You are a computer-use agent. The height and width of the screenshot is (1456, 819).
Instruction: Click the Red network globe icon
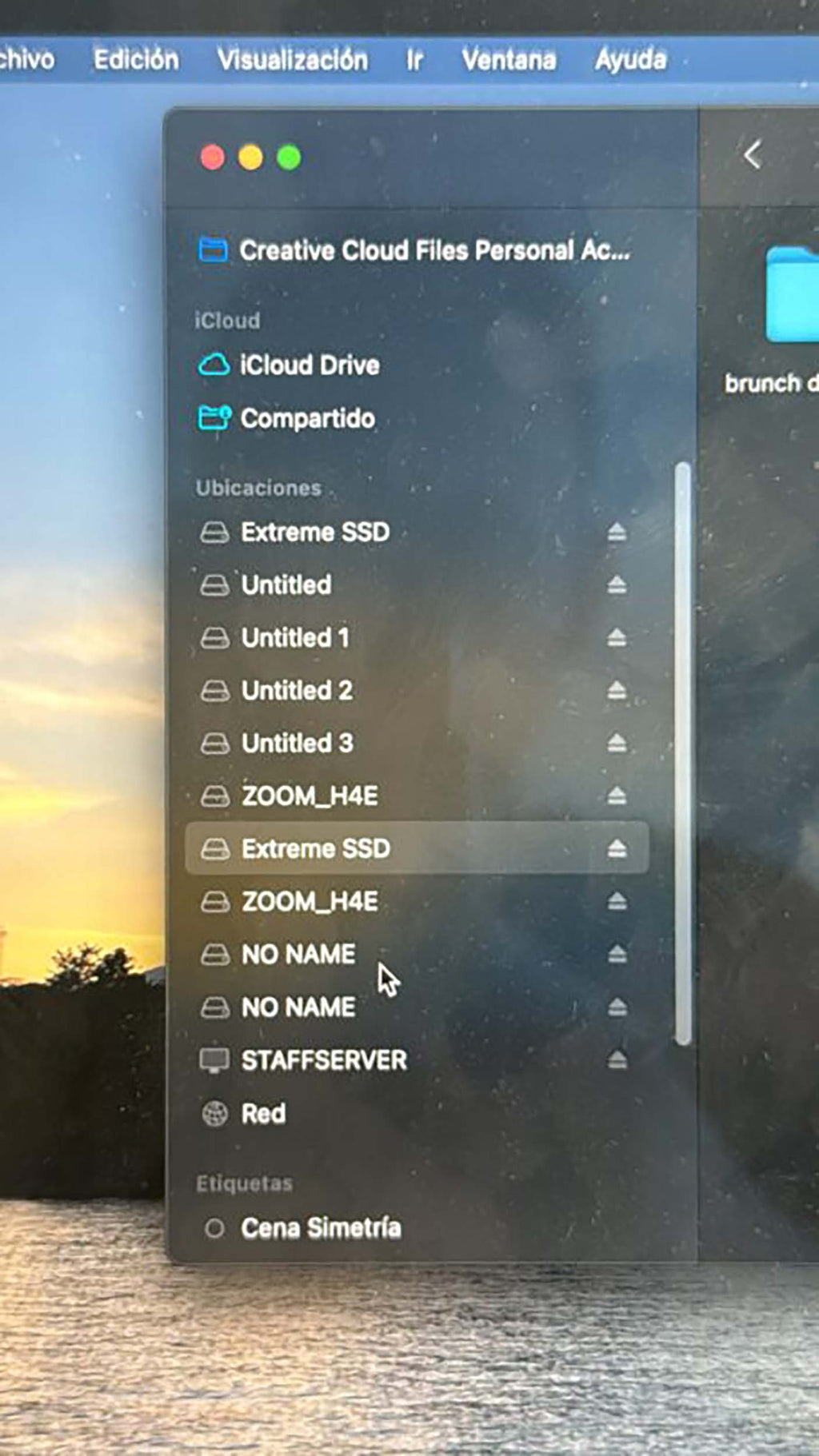coord(214,1113)
